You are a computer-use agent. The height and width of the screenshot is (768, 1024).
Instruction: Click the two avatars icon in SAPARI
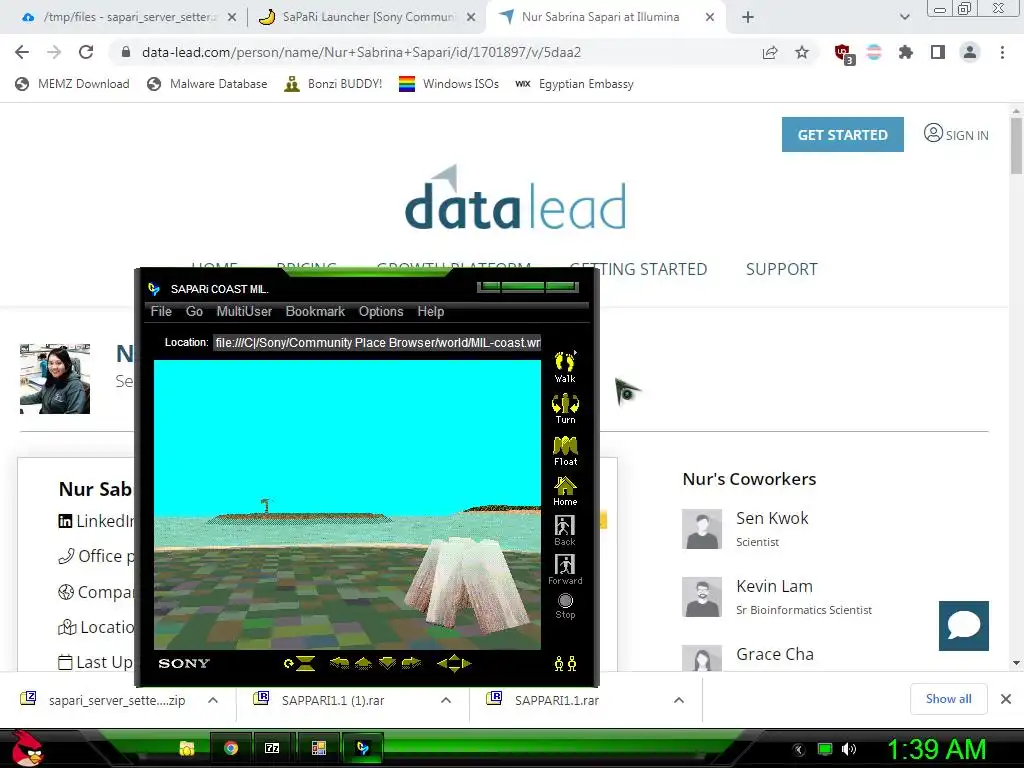coord(565,664)
